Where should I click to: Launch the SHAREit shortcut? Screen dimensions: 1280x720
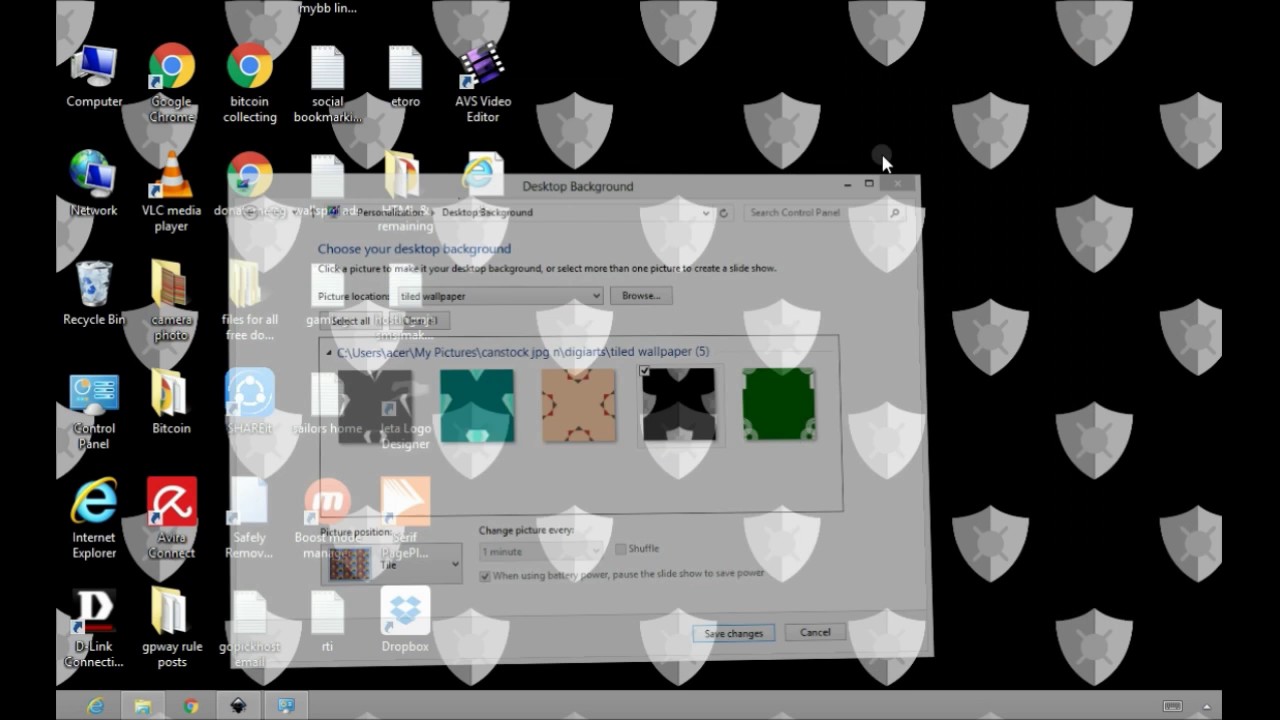[x=250, y=402]
